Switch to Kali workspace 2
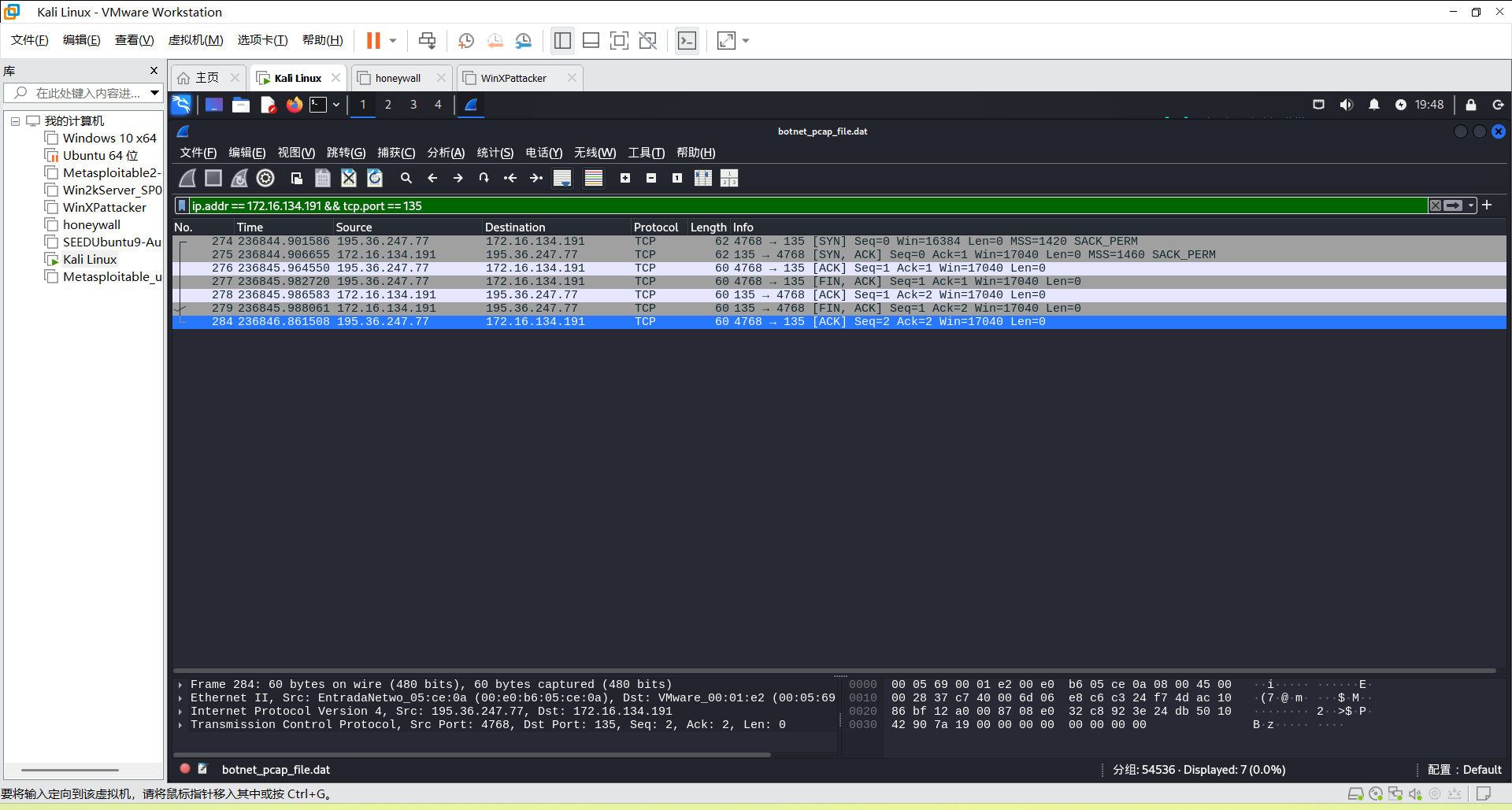 coord(388,105)
